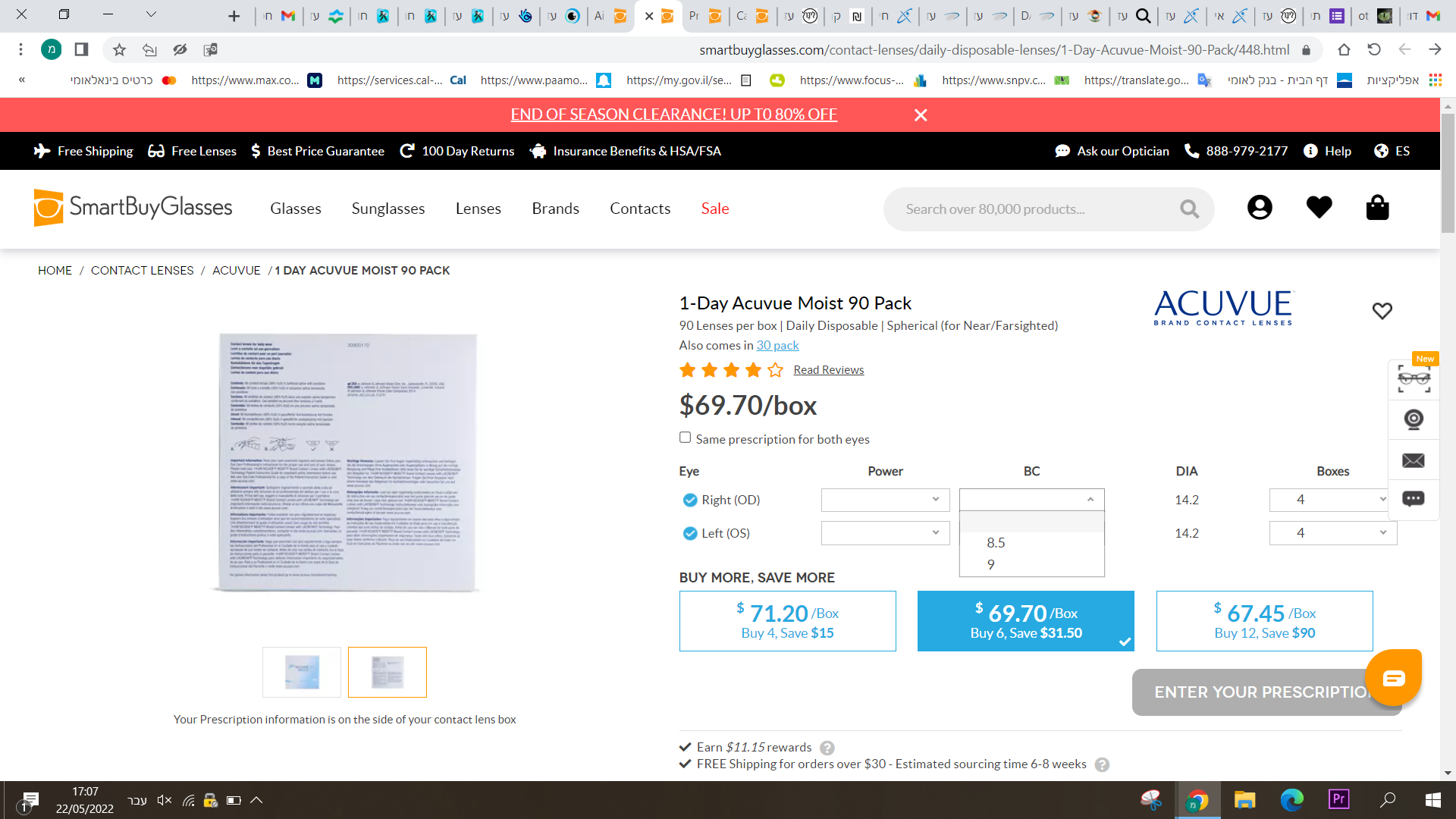Viewport: 1456px width, 819px height.
Task: Click the envelope email icon in sidebar
Action: pos(1414,460)
